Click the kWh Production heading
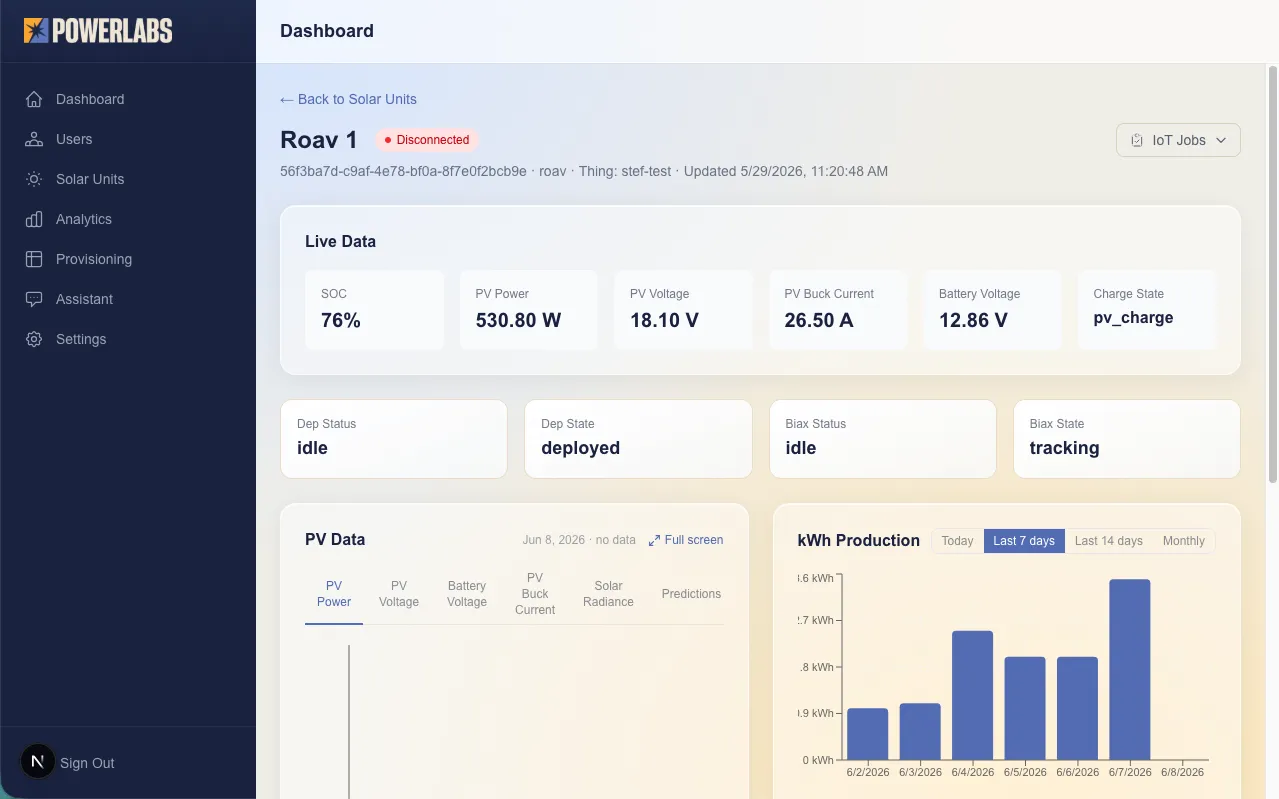1279x799 pixels. coord(859,540)
